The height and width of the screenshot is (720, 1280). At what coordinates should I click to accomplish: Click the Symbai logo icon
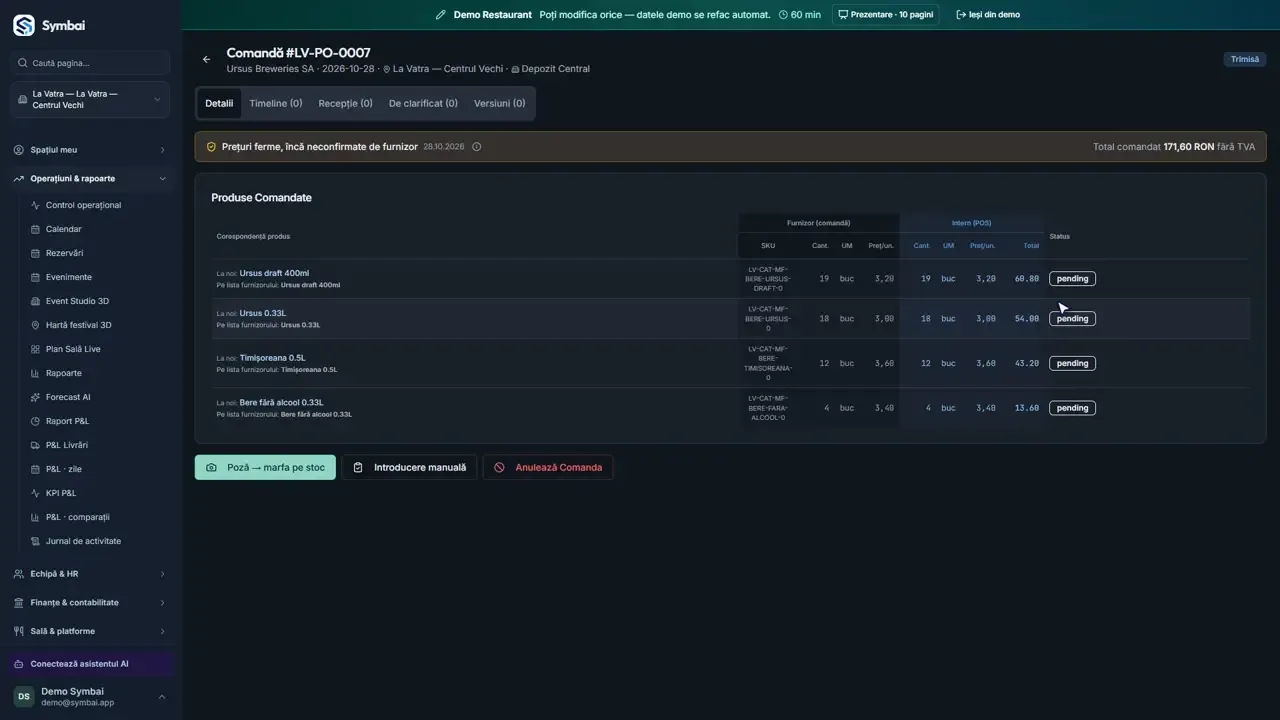24,26
